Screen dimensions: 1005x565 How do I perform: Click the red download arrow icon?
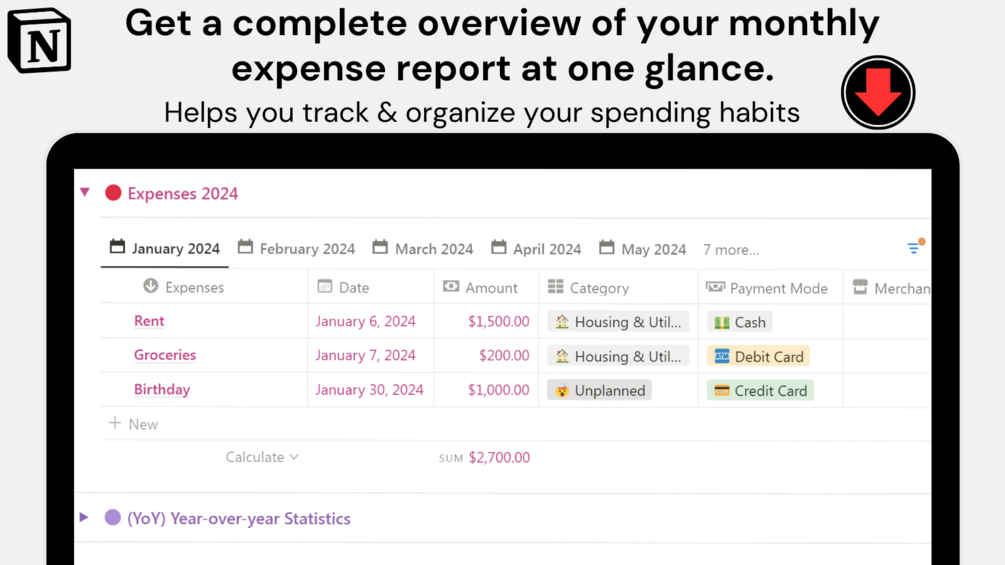tap(878, 93)
